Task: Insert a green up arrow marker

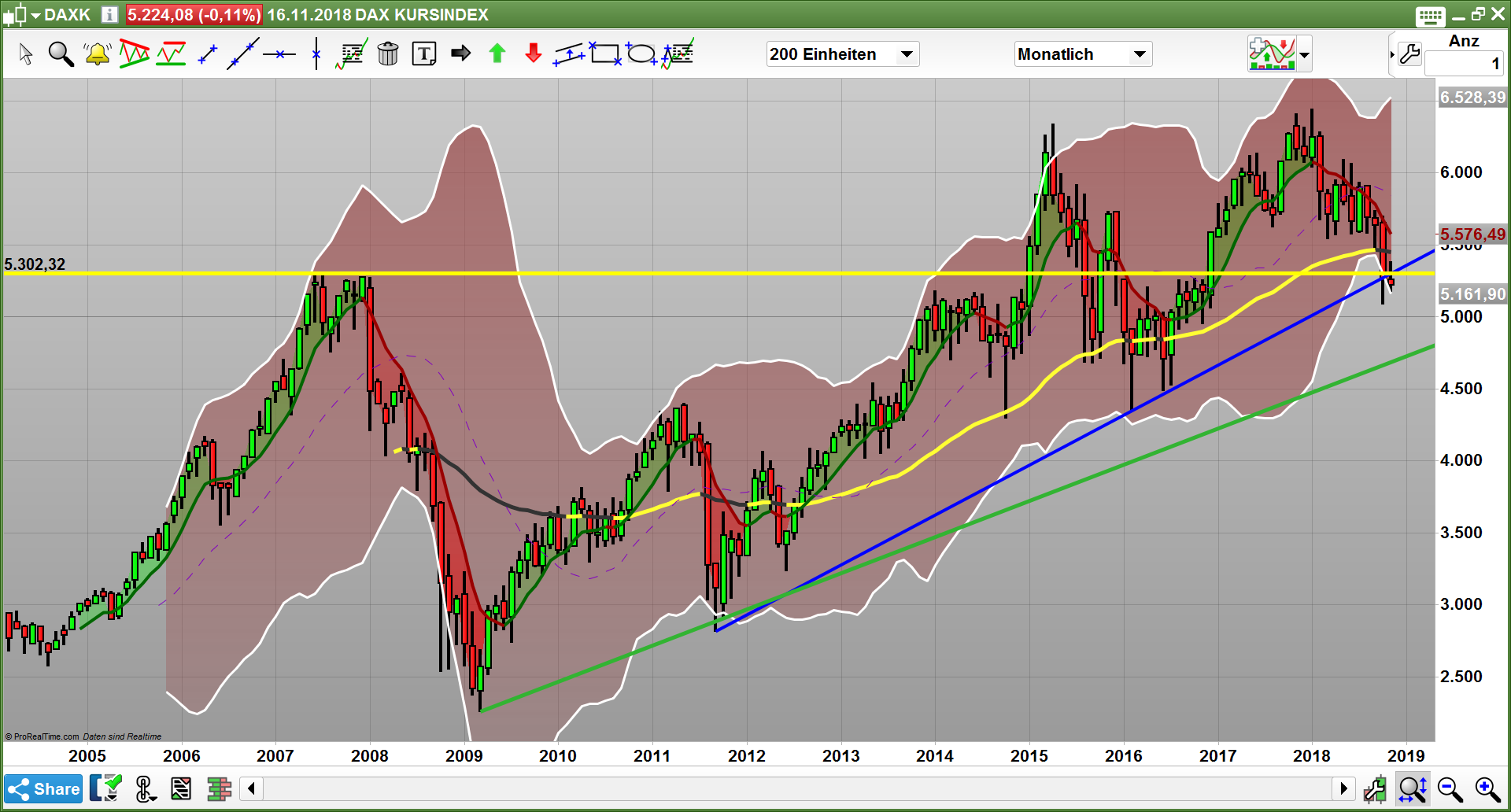Action: click(x=497, y=53)
